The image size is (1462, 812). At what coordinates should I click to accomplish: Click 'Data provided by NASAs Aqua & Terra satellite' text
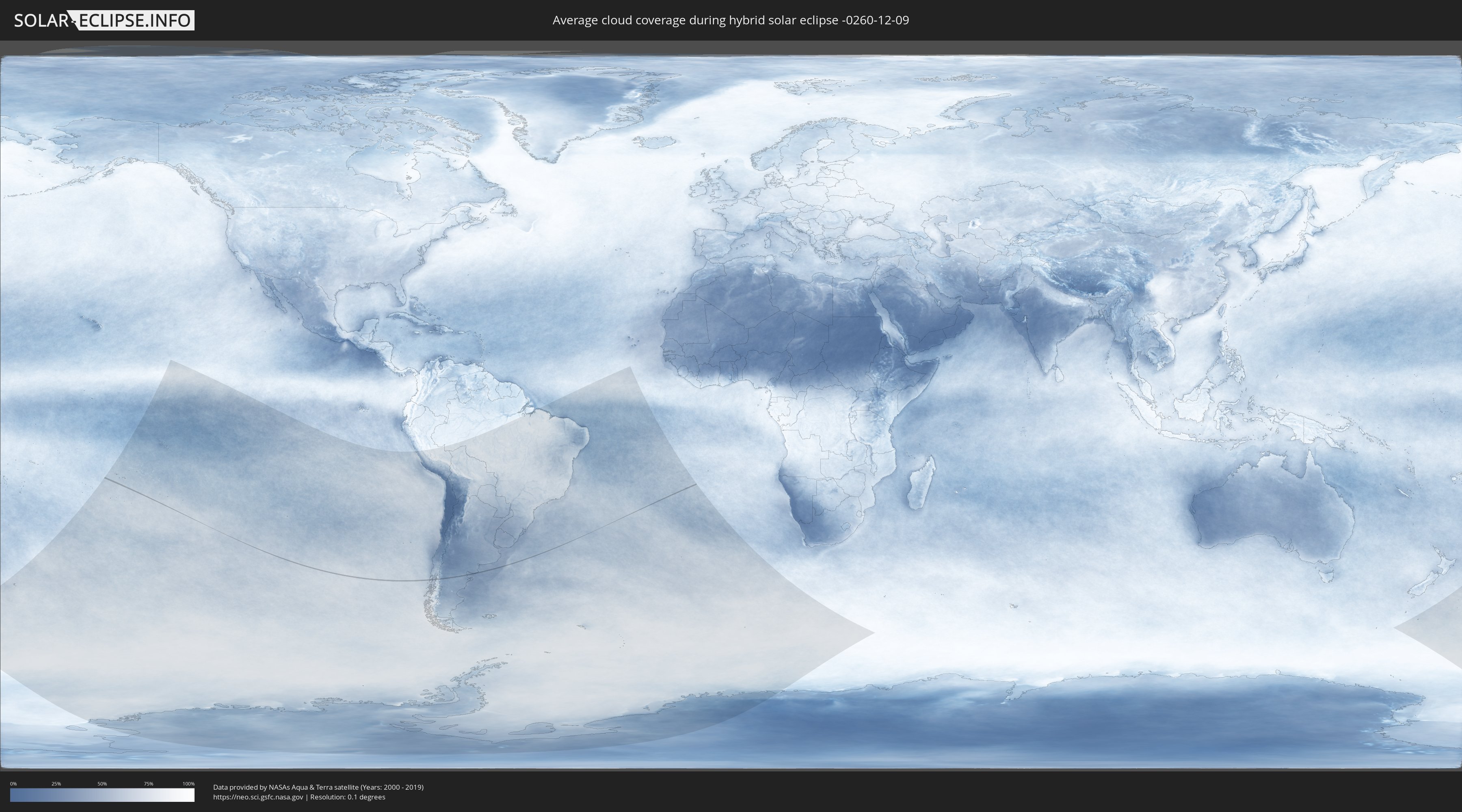coord(286,787)
